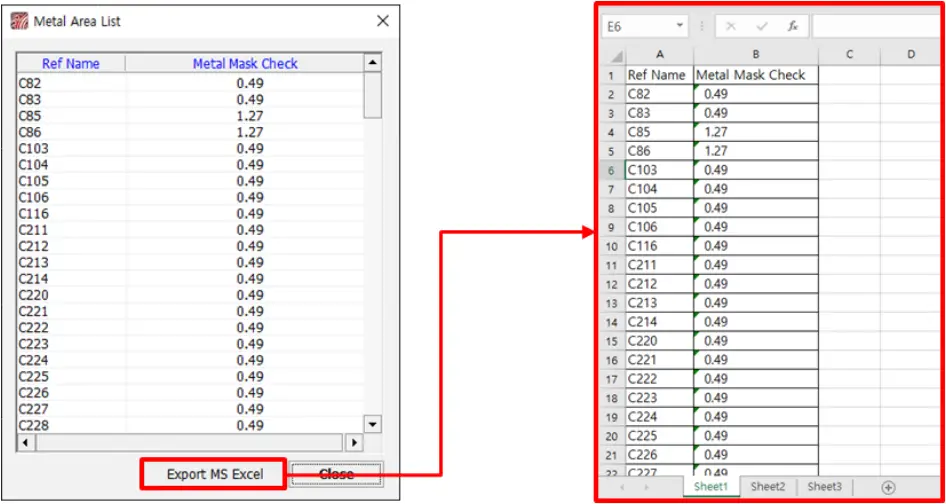
Task: Open the Excel Name Box dropdown arrow
Action: coord(681,26)
